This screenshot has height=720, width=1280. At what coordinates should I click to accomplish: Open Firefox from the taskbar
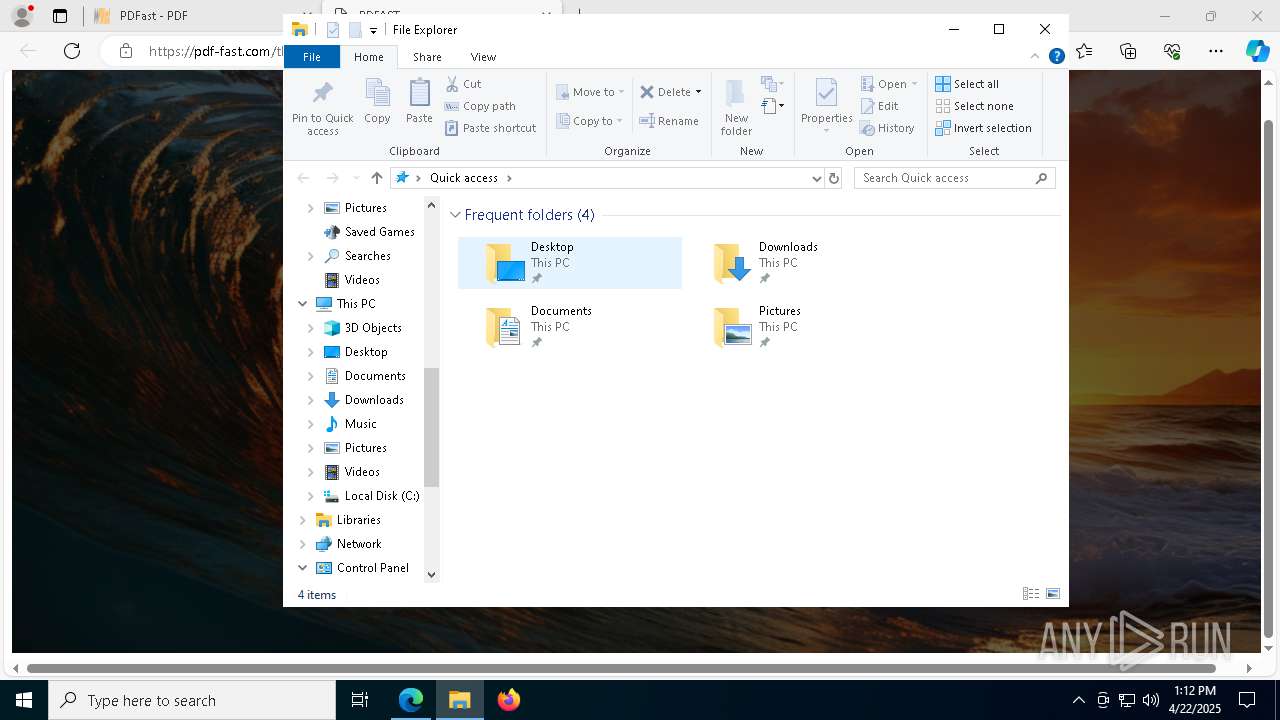(509, 700)
